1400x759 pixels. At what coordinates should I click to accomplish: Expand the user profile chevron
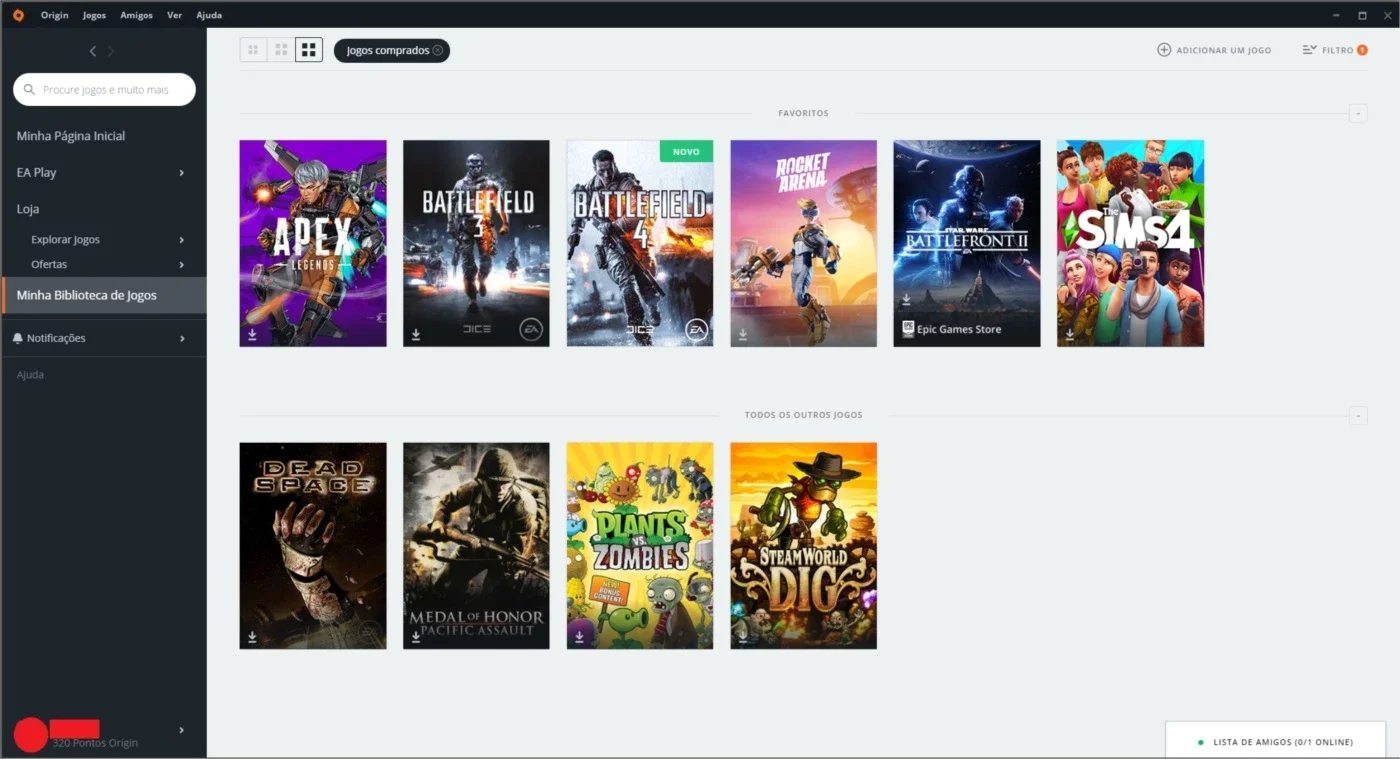coord(182,730)
